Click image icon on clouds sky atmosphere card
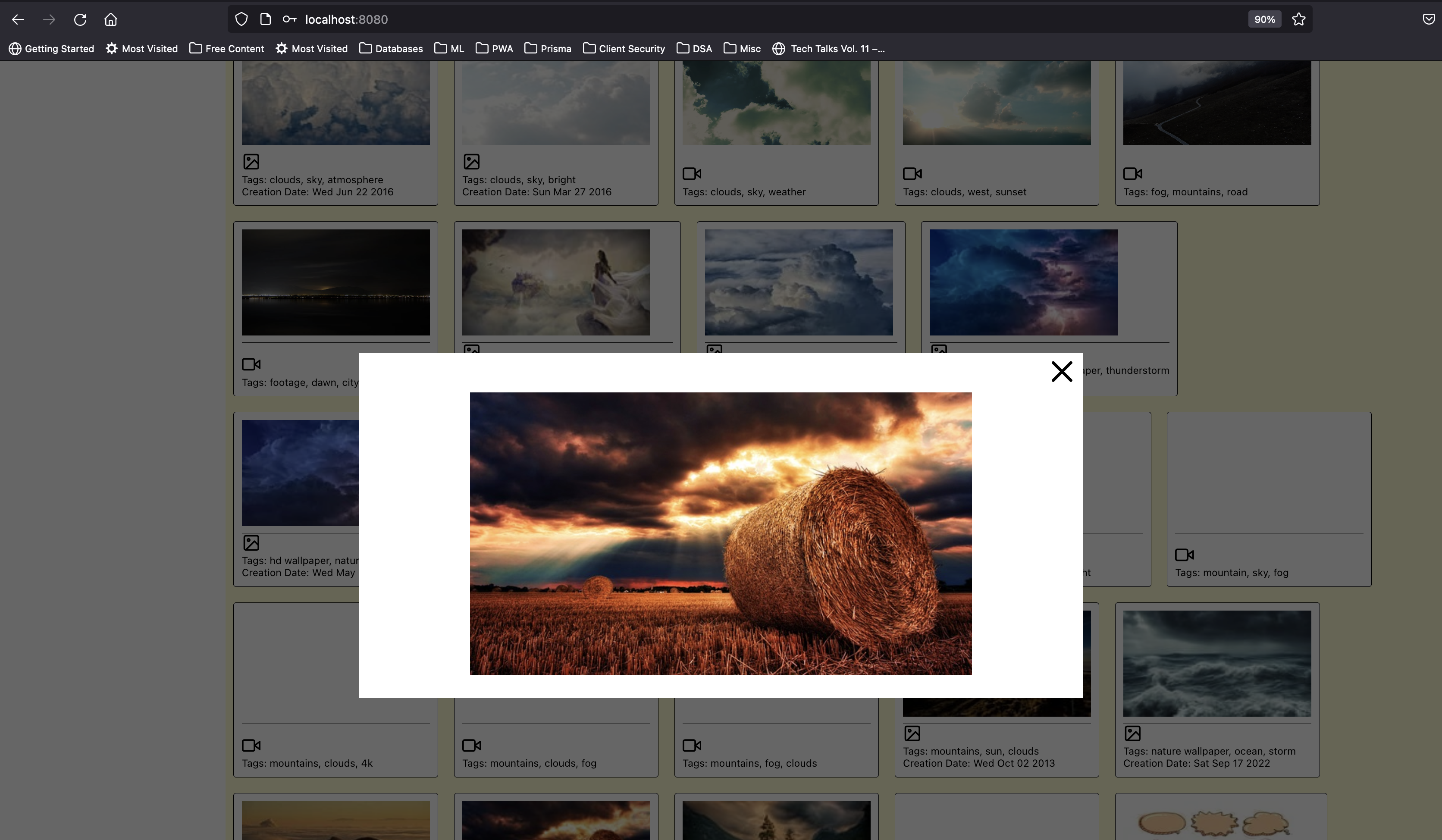The image size is (1442, 840). pos(251,161)
